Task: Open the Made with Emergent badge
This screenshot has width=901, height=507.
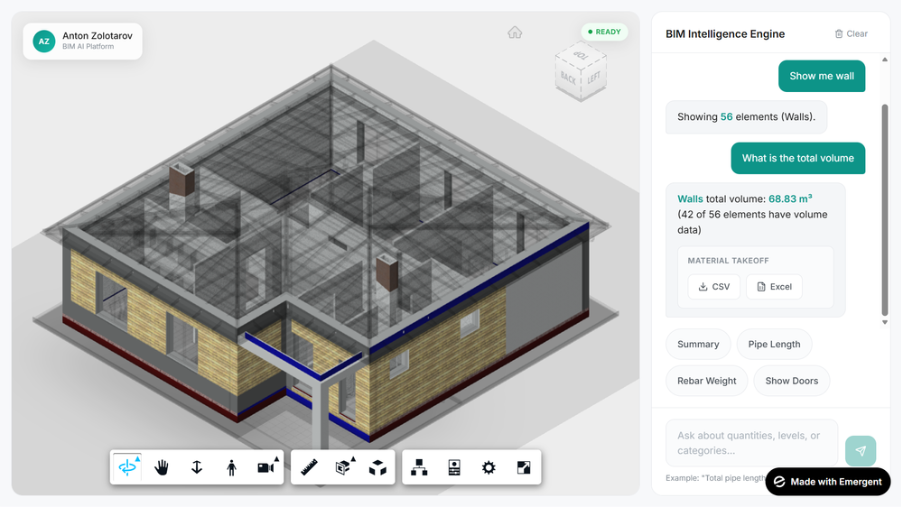Action: click(828, 482)
